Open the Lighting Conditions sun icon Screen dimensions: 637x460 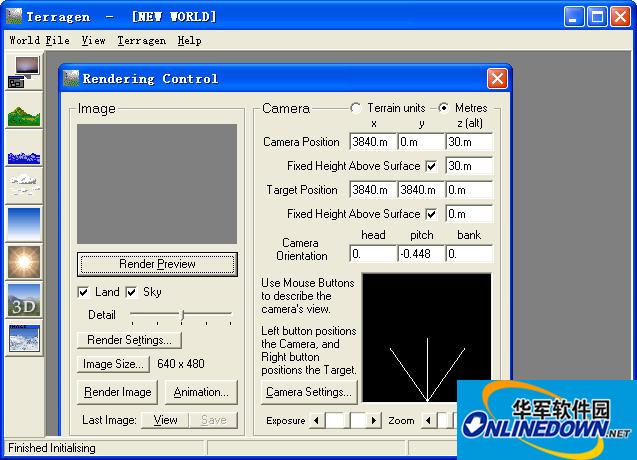click(x=24, y=262)
